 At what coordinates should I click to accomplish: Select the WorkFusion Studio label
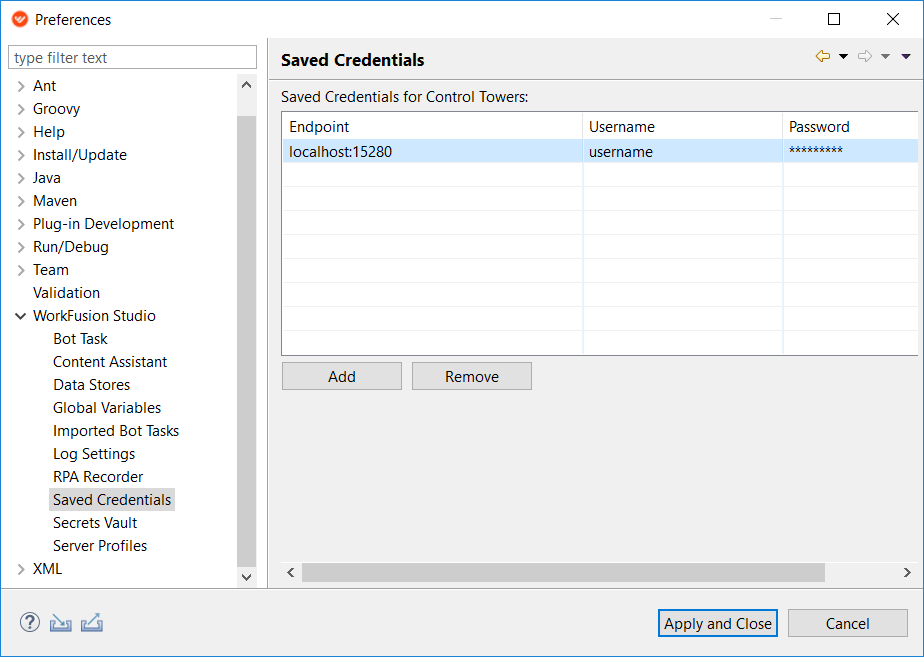94,316
